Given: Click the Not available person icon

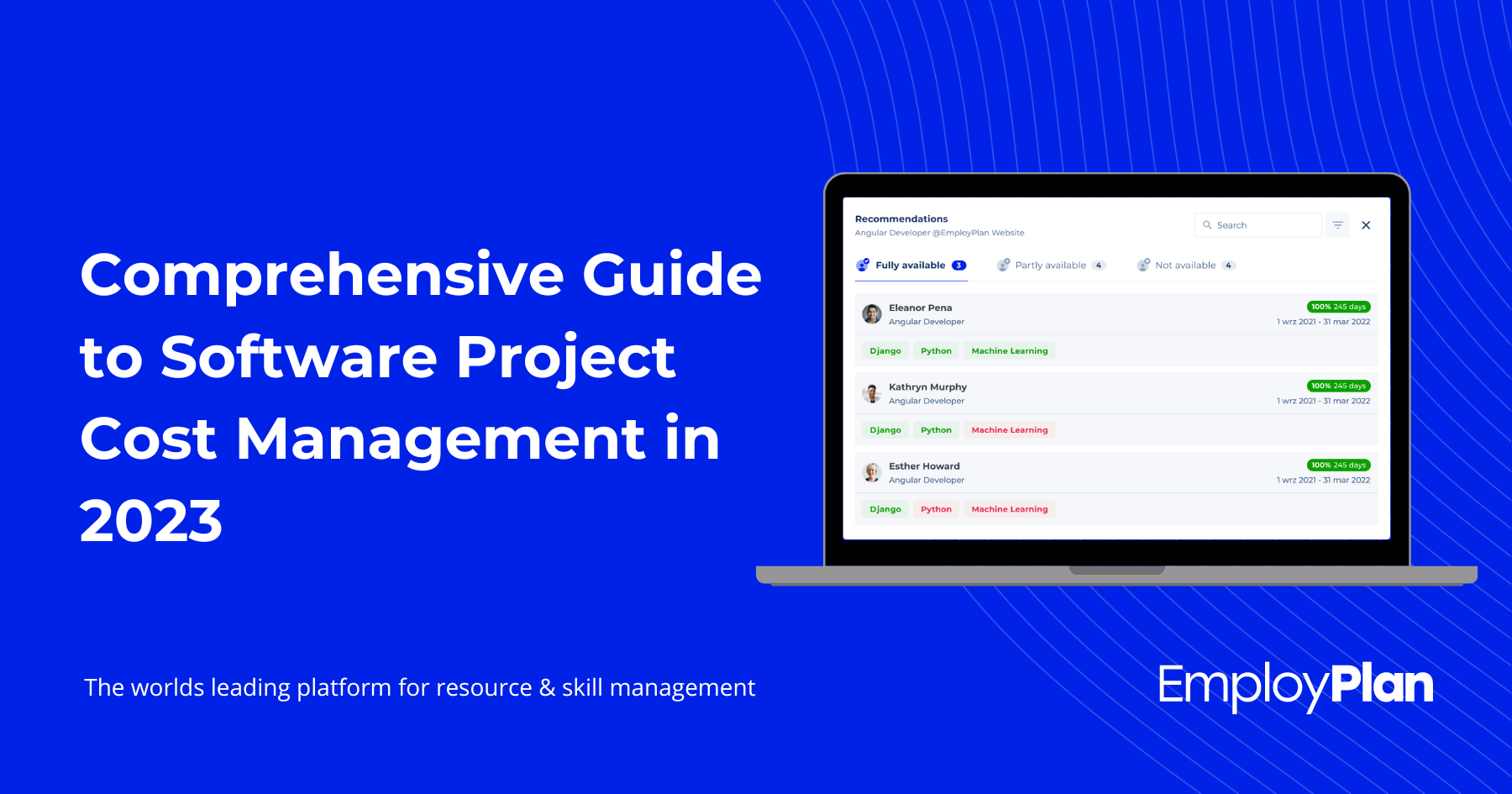Looking at the screenshot, I should coord(1143,266).
